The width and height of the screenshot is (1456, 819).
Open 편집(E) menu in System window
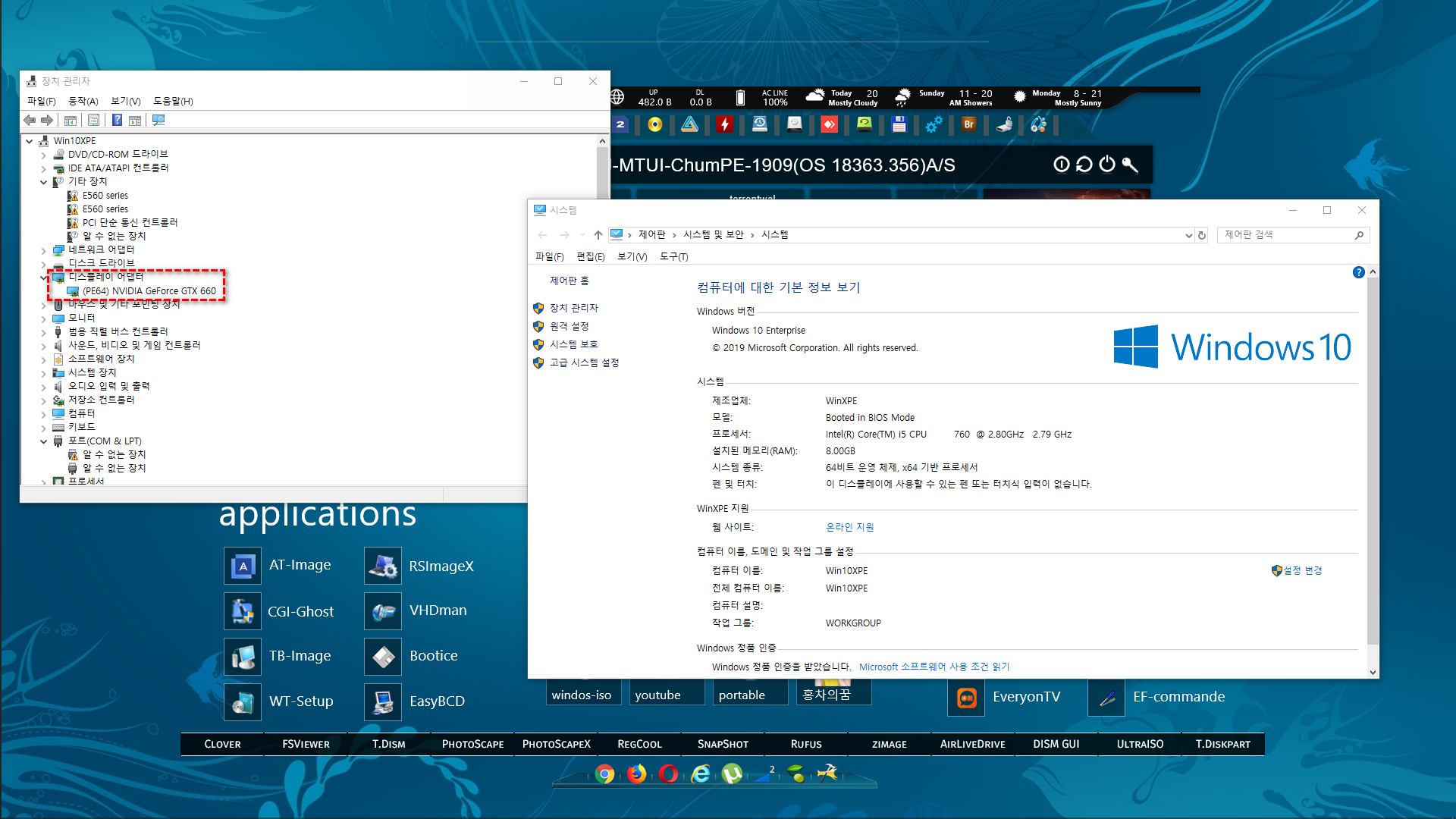tap(591, 257)
